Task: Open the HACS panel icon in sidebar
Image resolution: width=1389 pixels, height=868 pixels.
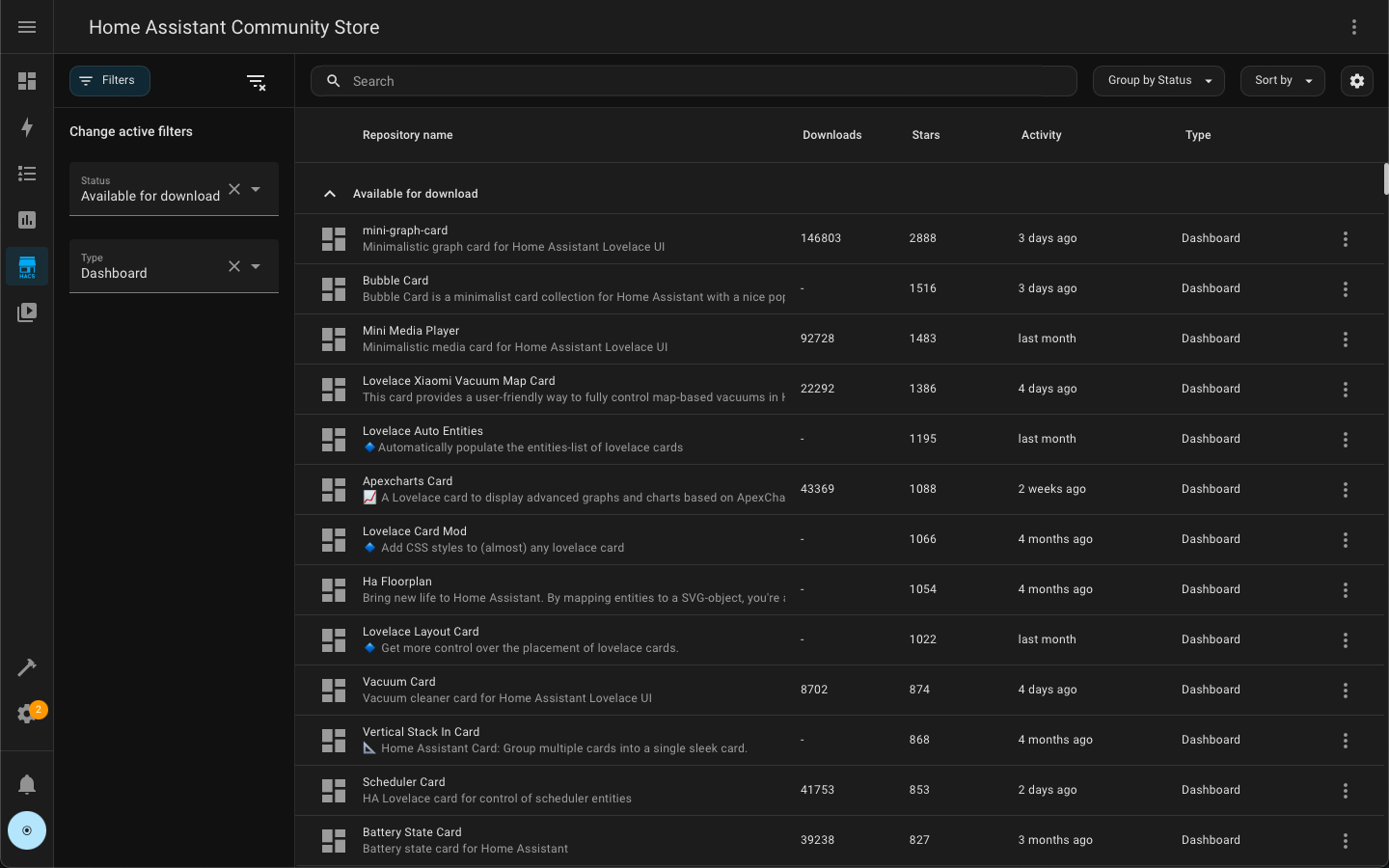Action: (x=27, y=266)
